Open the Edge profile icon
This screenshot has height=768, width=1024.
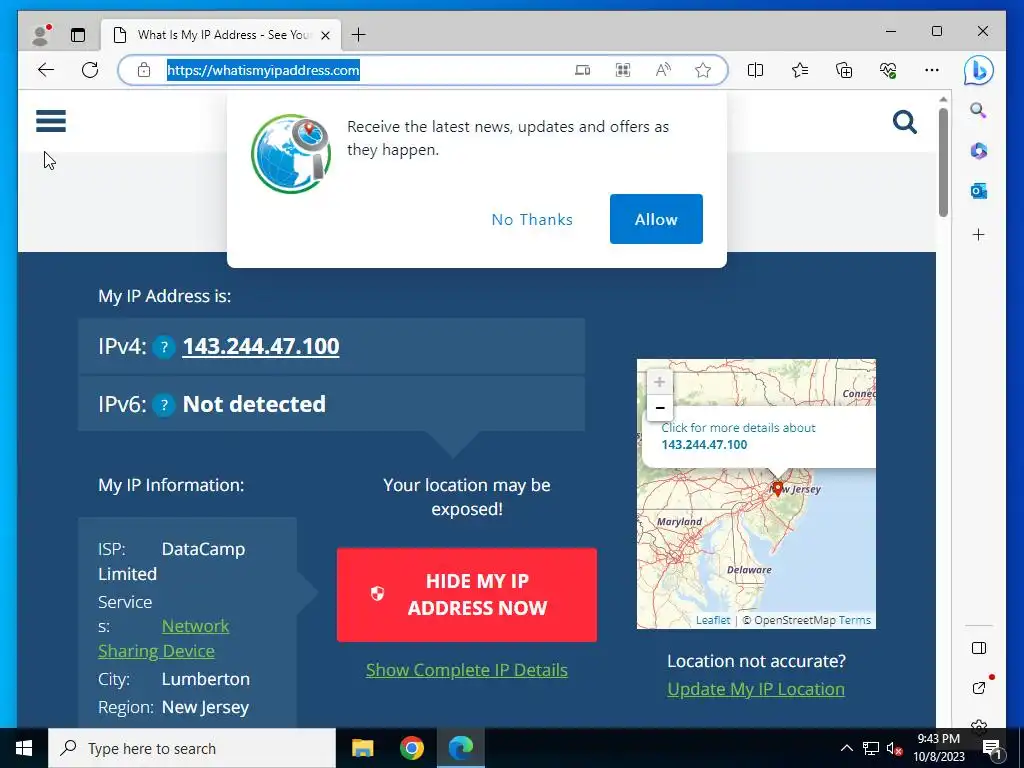click(x=41, y=35)
